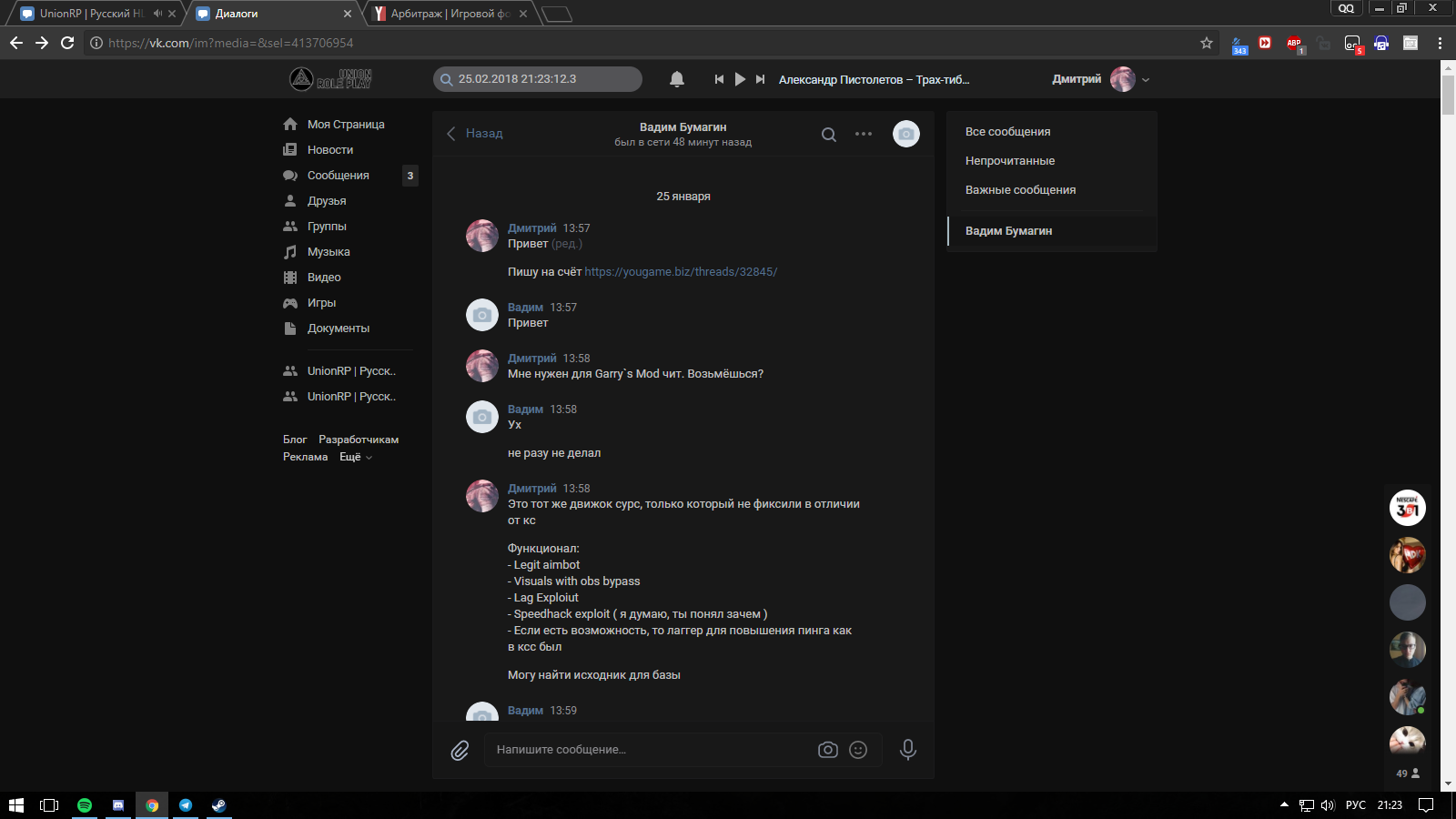Reload the current page
Screen dimensions: 1456x819
(x=67, y=43)
